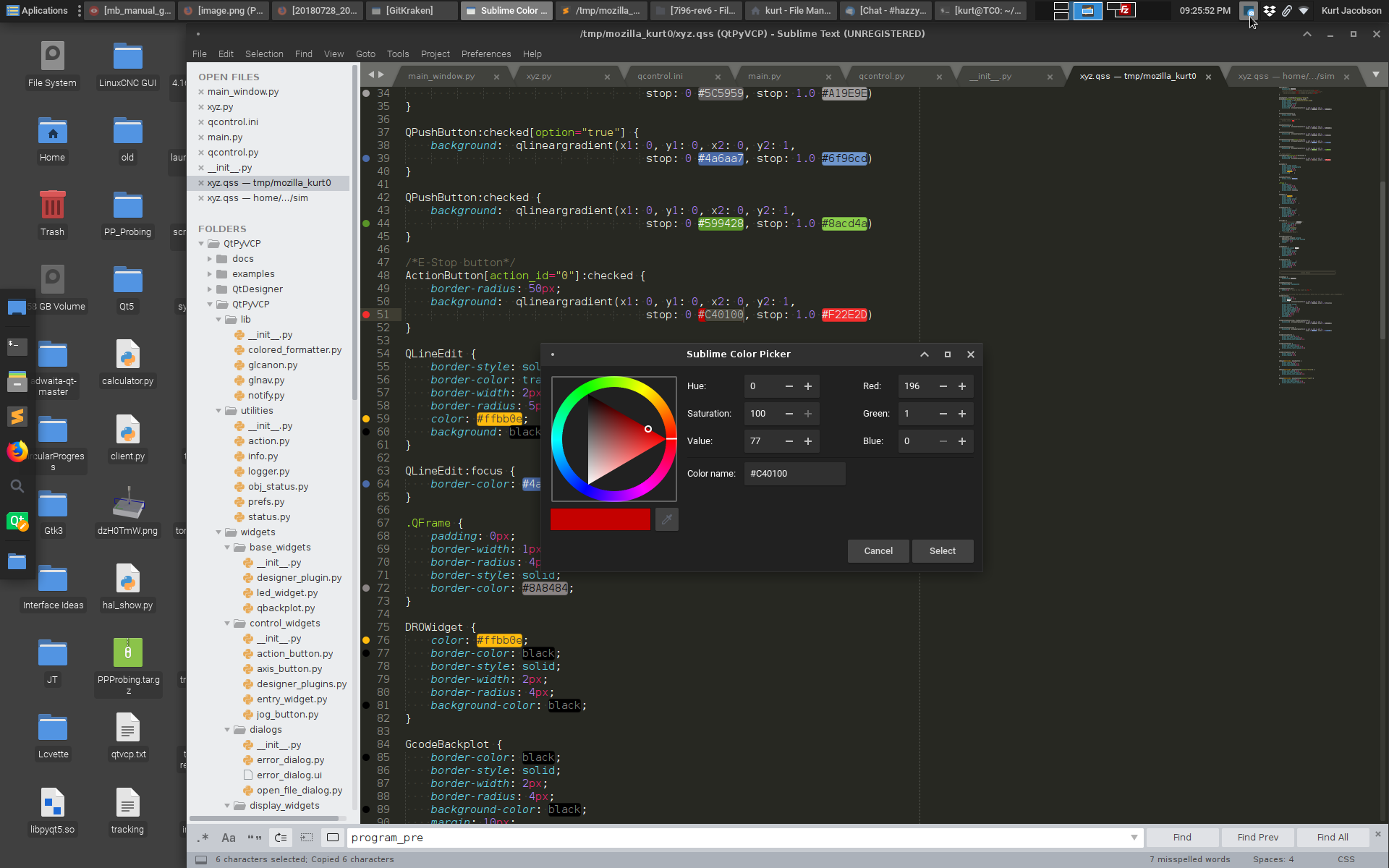The height and width of the screenshot is (868, 1389).
Task: Click the Hue number input field
Action: point(762,386)
